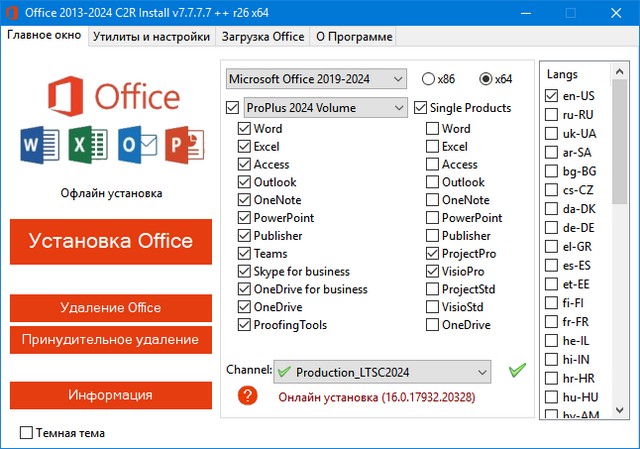The height and width of the screenshot is (449, 640).
Task: Click the Office logo at the top
Action: pos(111,96)
